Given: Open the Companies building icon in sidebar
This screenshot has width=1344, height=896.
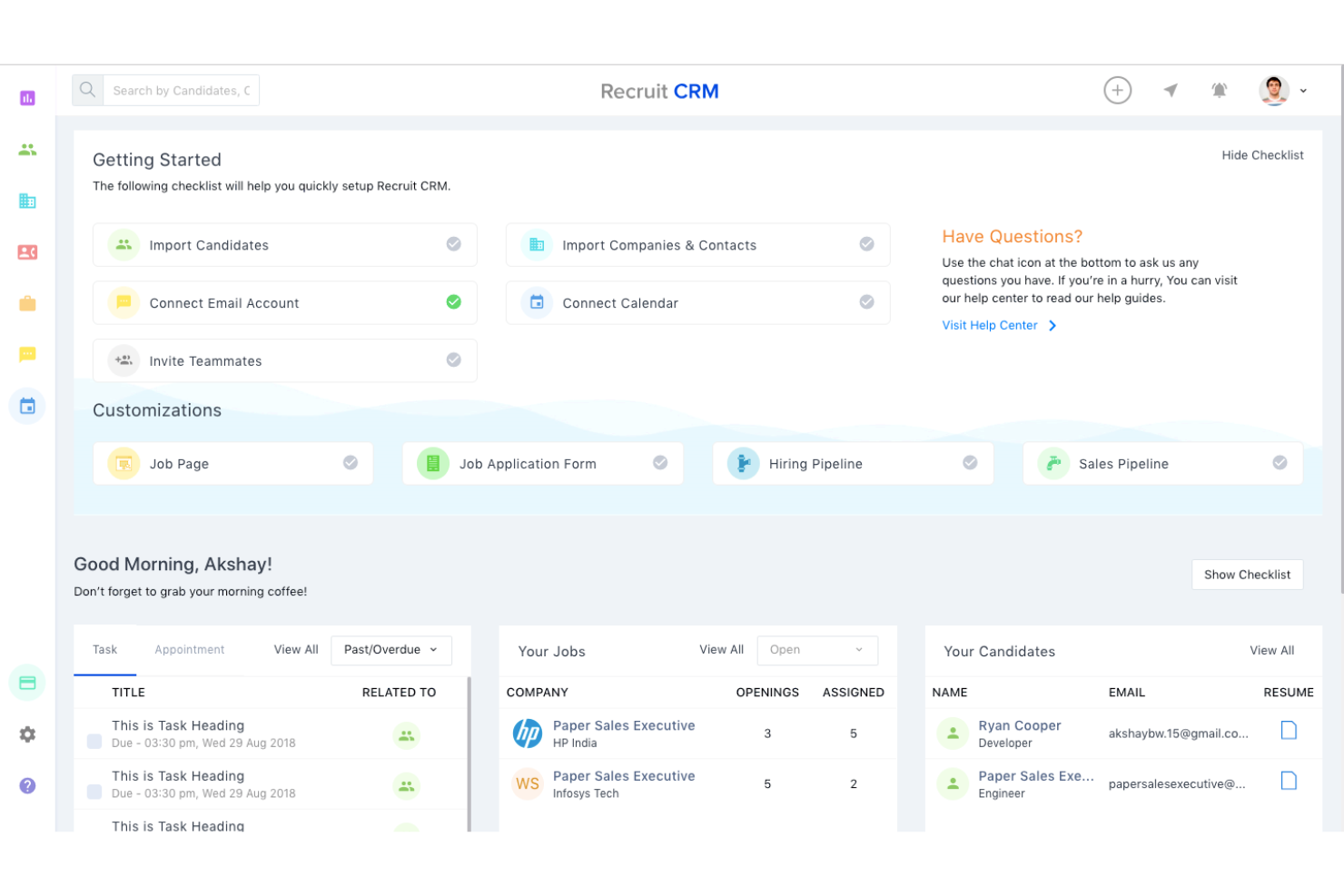Looking at the screenshot, I should pyautogui.click(x=27, y=201).
